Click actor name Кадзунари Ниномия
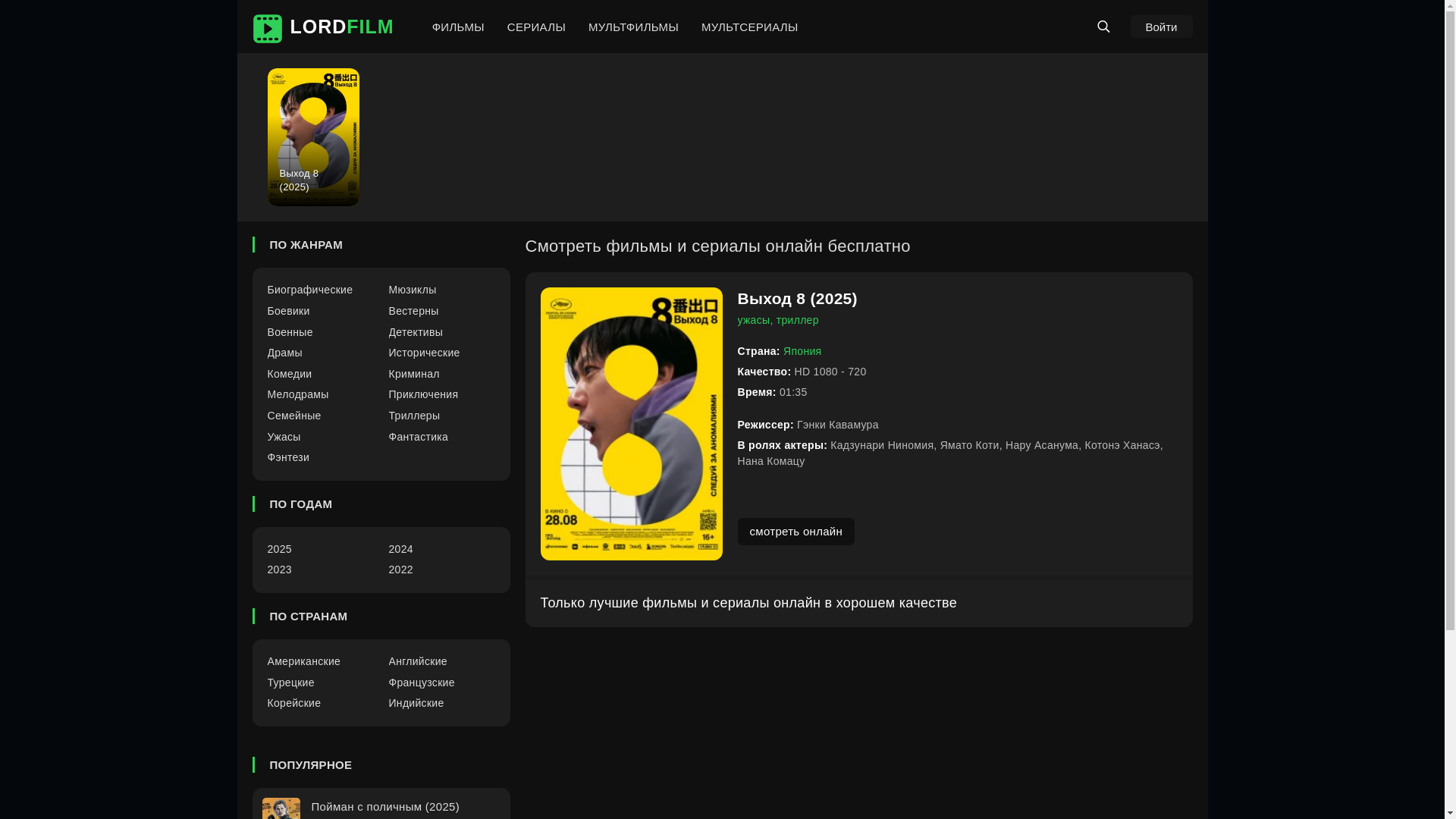 click(882, 445)
